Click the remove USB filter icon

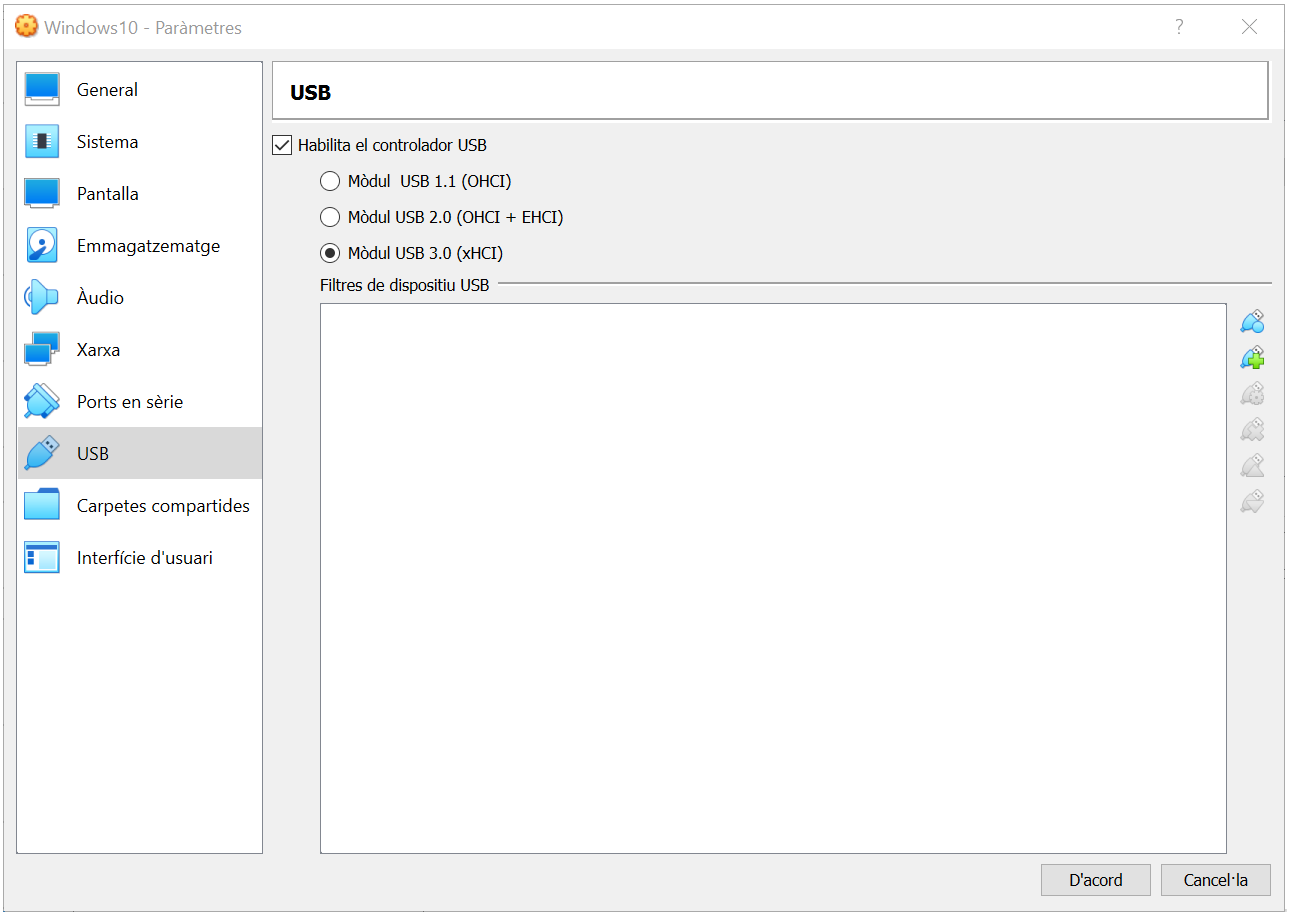coord(1252,430)
